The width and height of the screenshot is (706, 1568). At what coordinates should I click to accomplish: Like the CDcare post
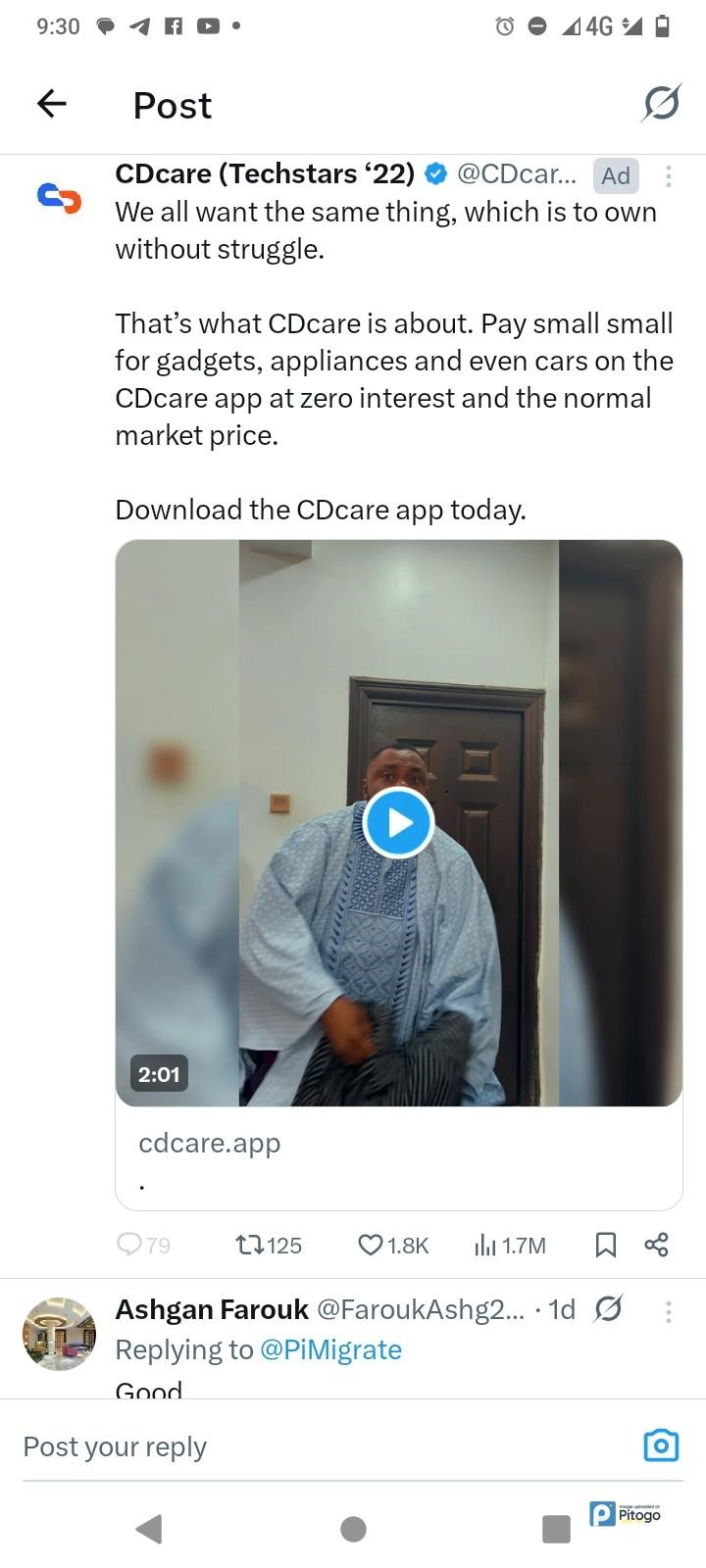[371, 1245]
